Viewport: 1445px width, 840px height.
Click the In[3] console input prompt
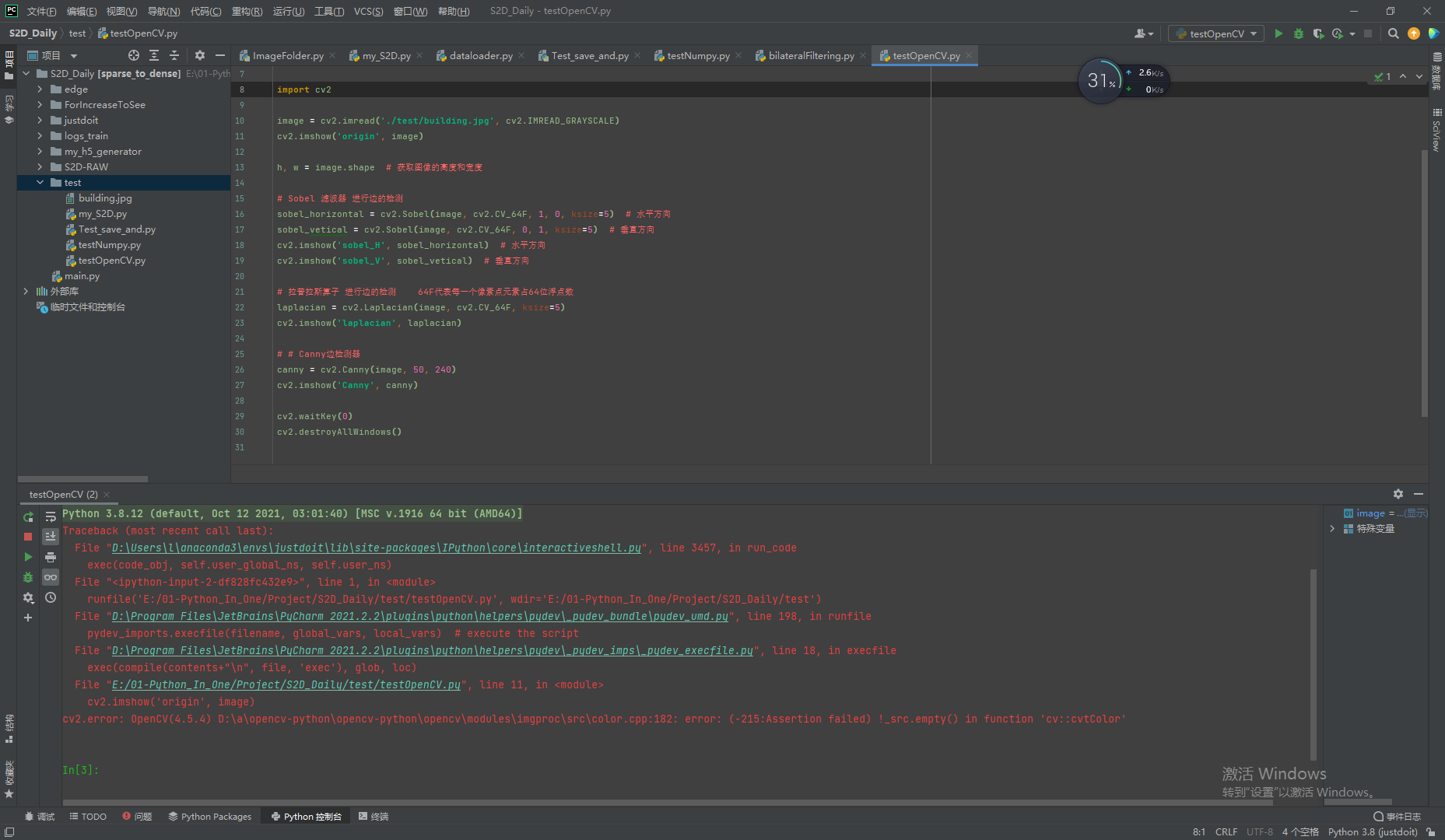81,770
